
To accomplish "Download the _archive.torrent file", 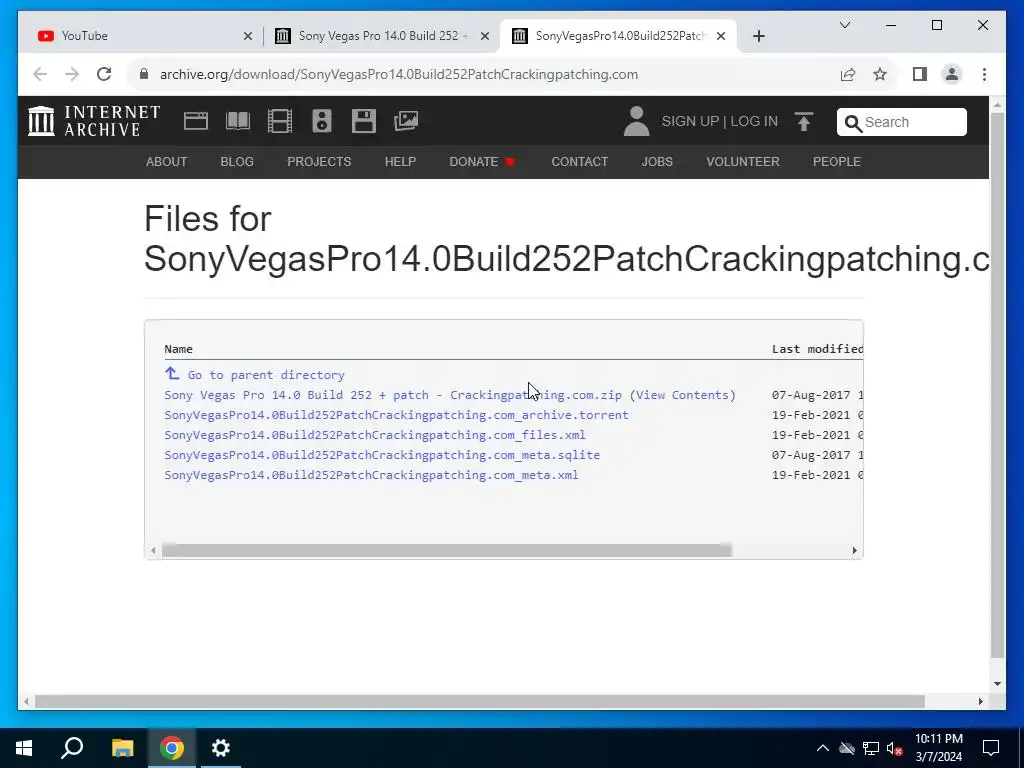I will (396, 415).
